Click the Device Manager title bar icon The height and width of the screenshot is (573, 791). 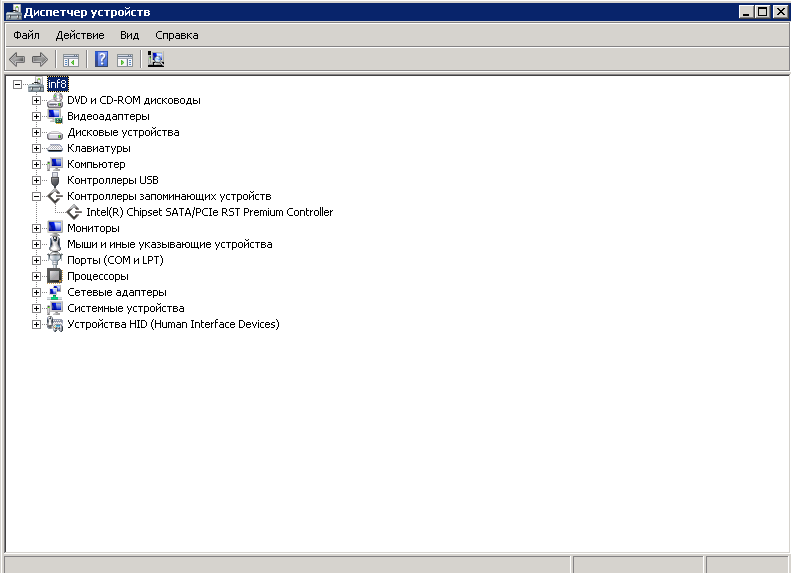coord(13,12)
